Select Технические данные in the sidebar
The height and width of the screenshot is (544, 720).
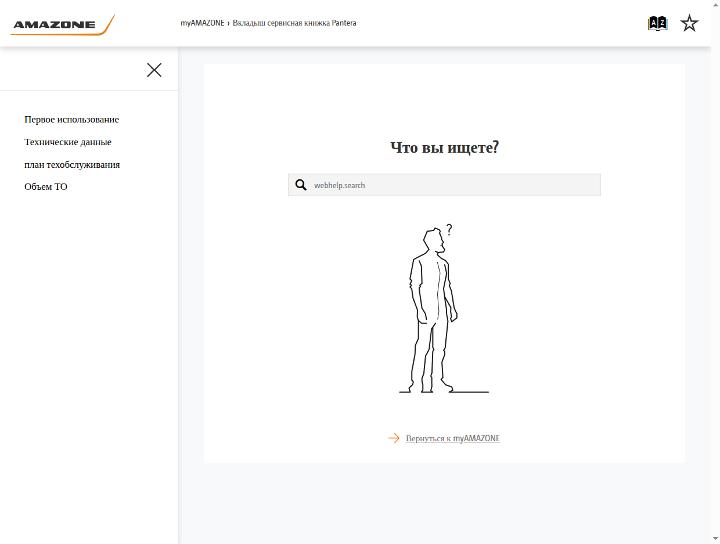(x=68, y=142)
